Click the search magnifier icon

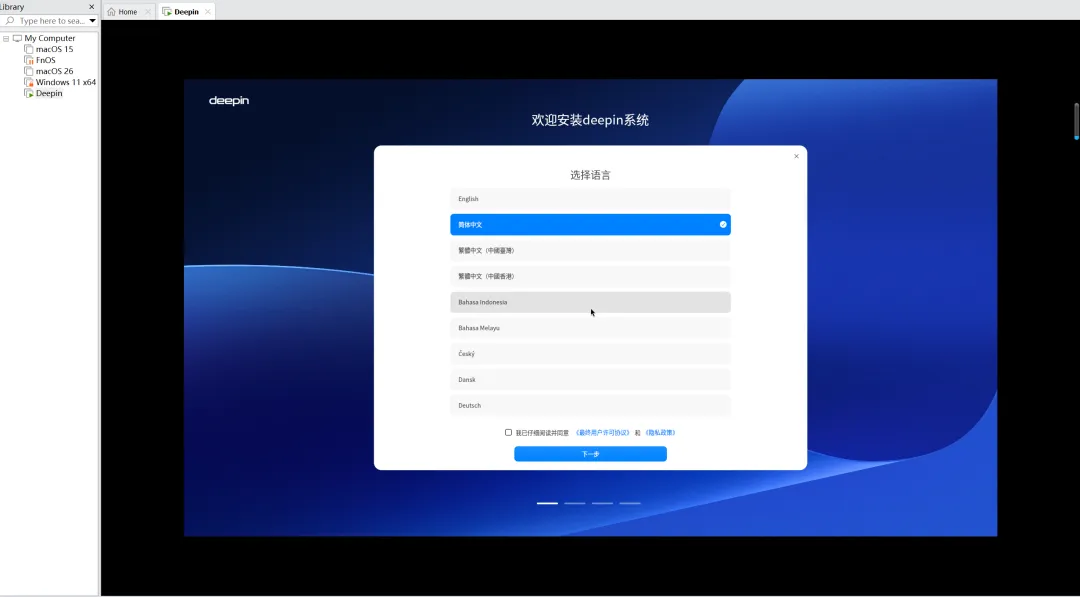click(10, 21)
